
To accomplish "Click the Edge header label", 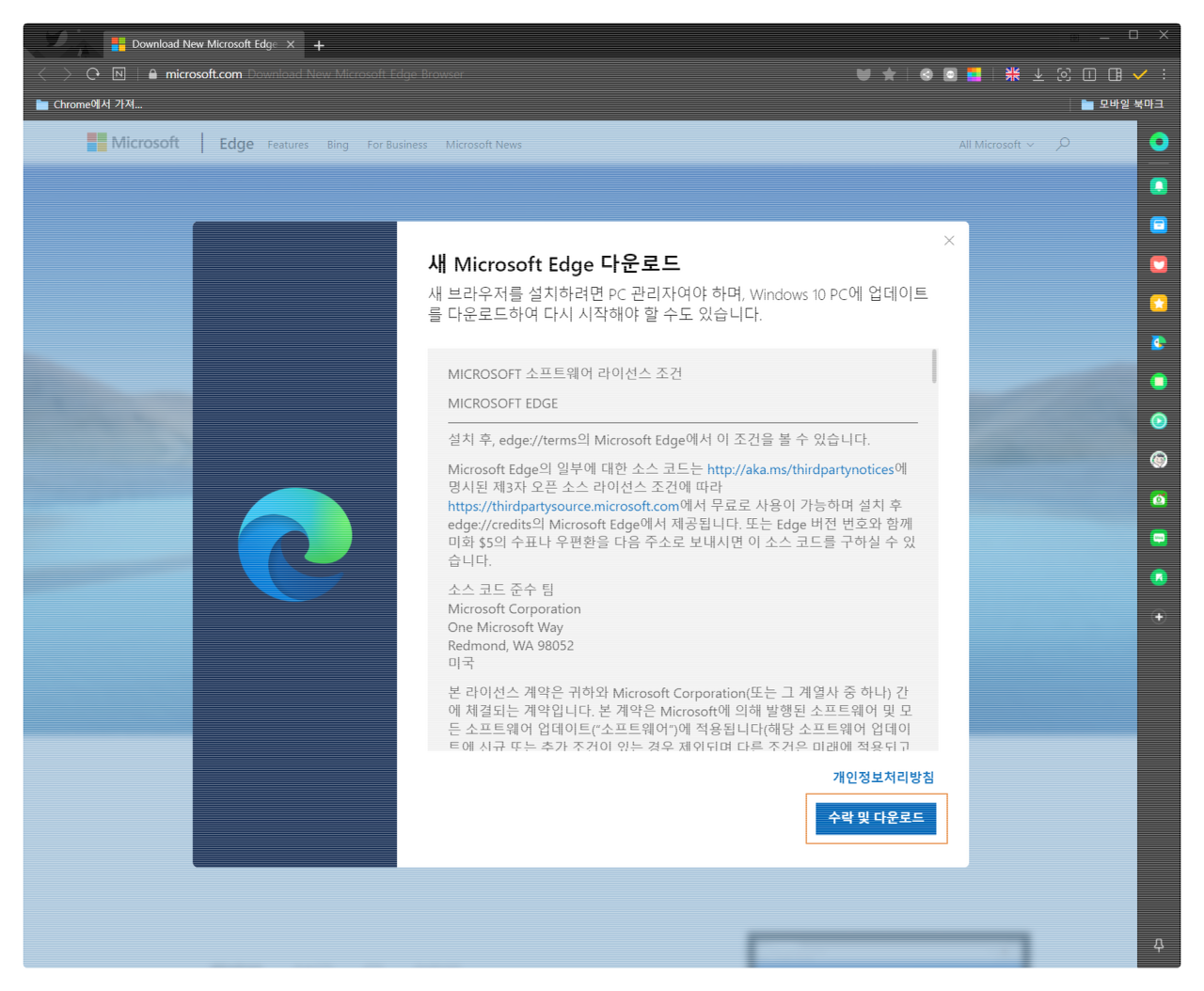I will click(236, 144).
